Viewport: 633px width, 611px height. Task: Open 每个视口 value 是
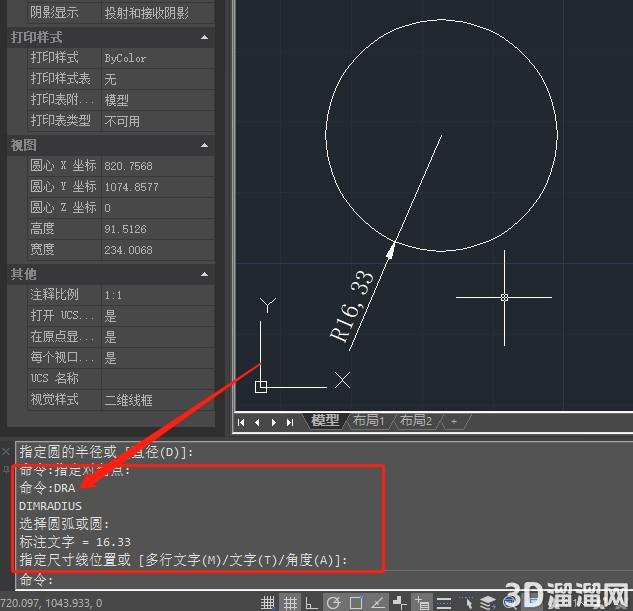click(158, 358)
